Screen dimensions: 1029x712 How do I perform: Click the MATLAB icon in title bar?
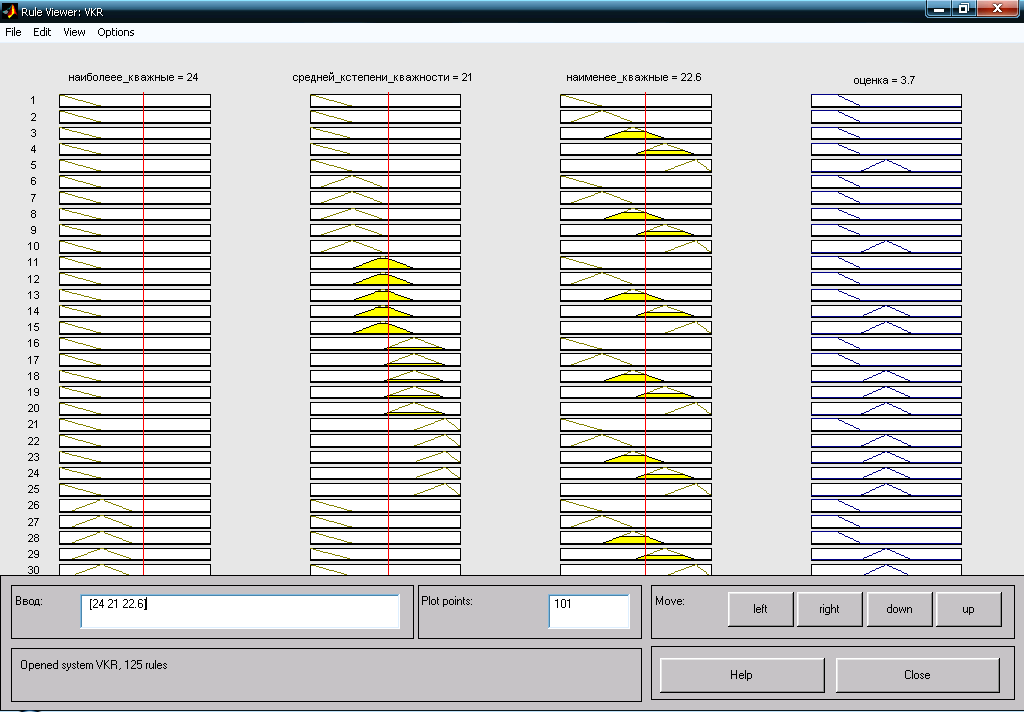point(10,11)
